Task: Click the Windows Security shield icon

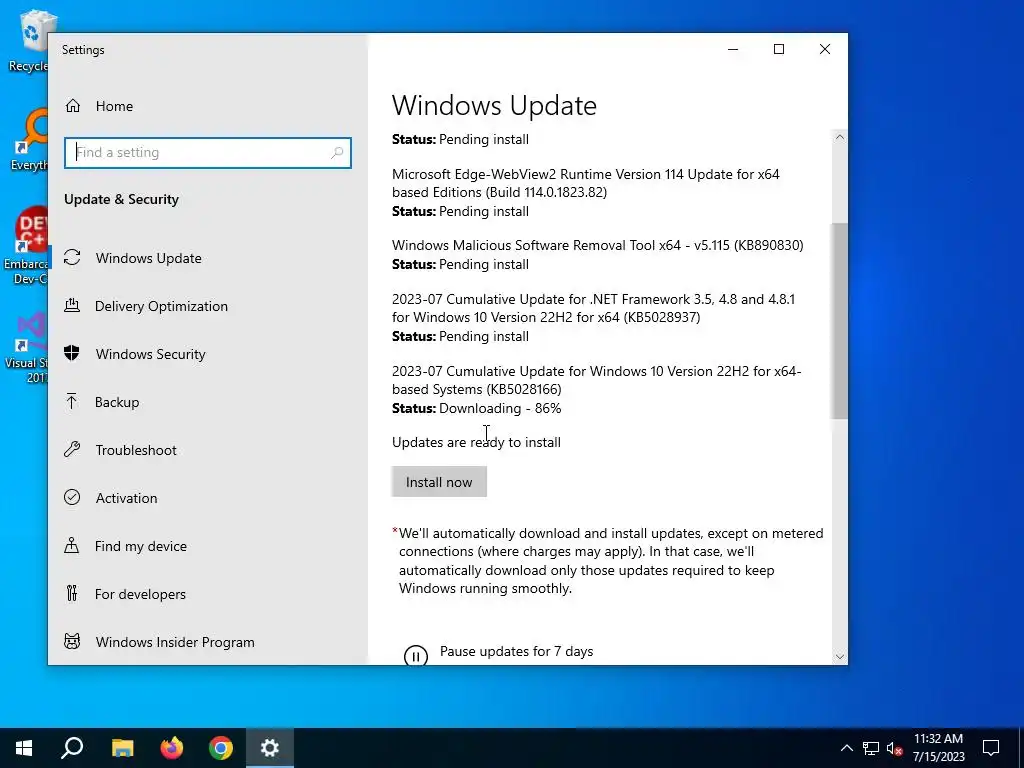Action: 72,353
